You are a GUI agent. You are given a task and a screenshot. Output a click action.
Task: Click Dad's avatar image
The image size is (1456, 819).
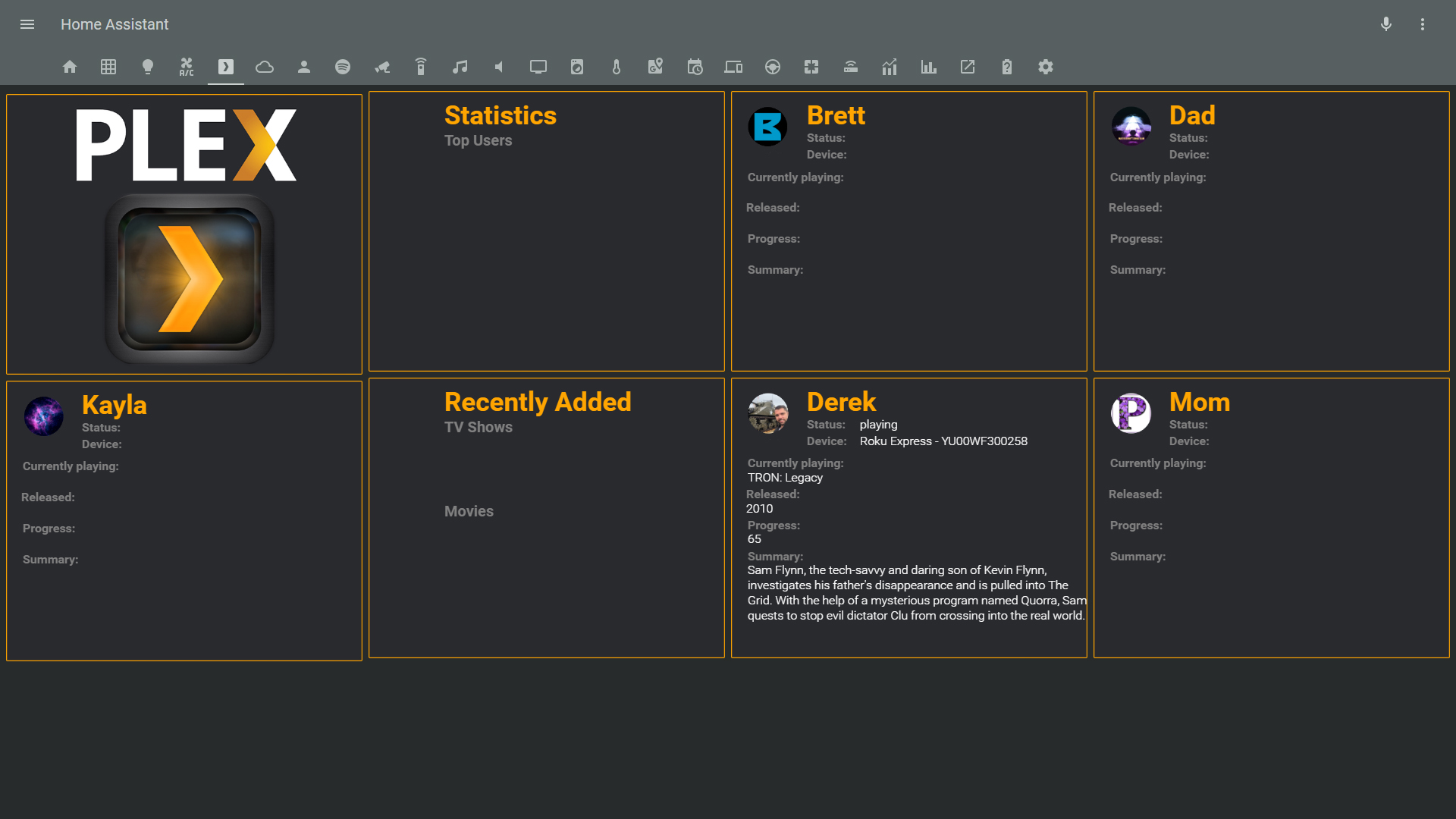[1131, 126]
